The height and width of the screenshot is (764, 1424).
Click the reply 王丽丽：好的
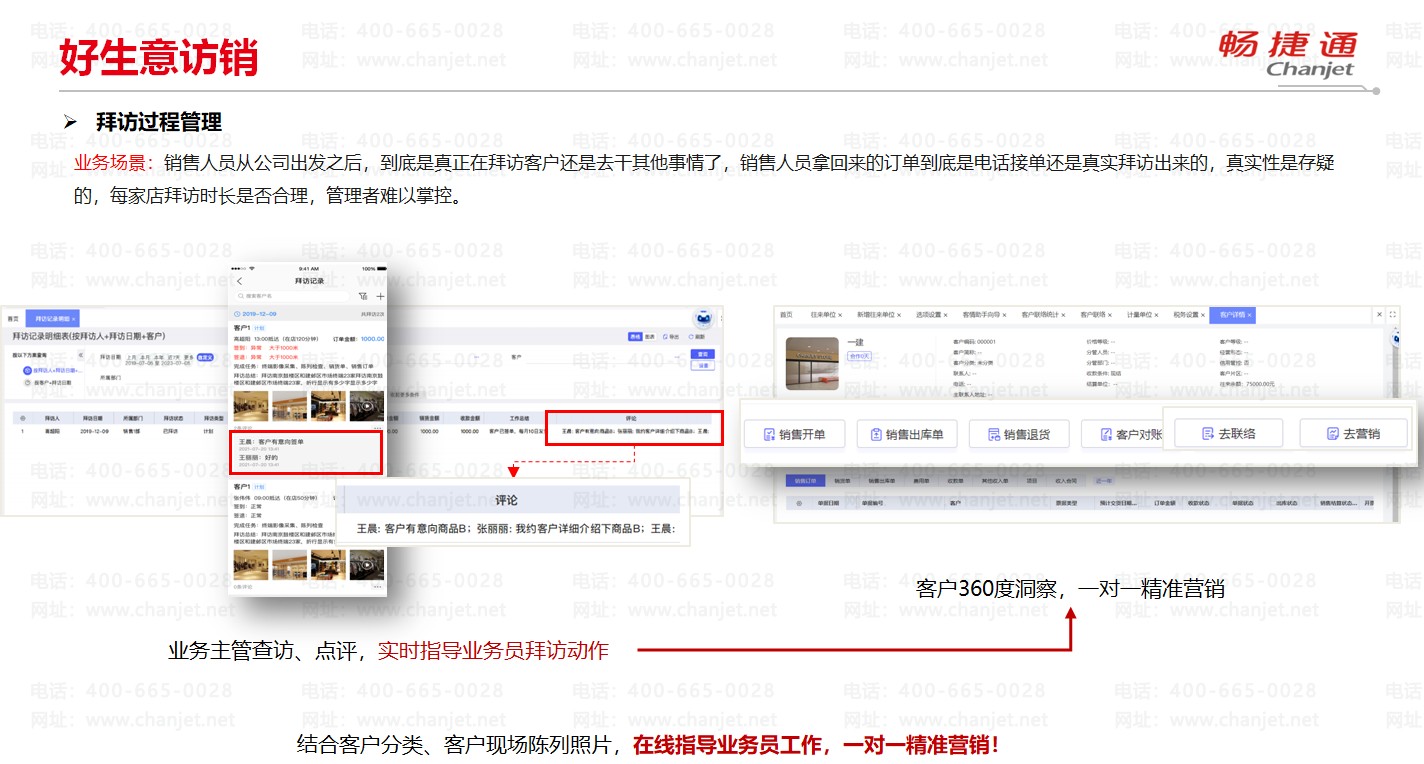(x=258, y=457)
